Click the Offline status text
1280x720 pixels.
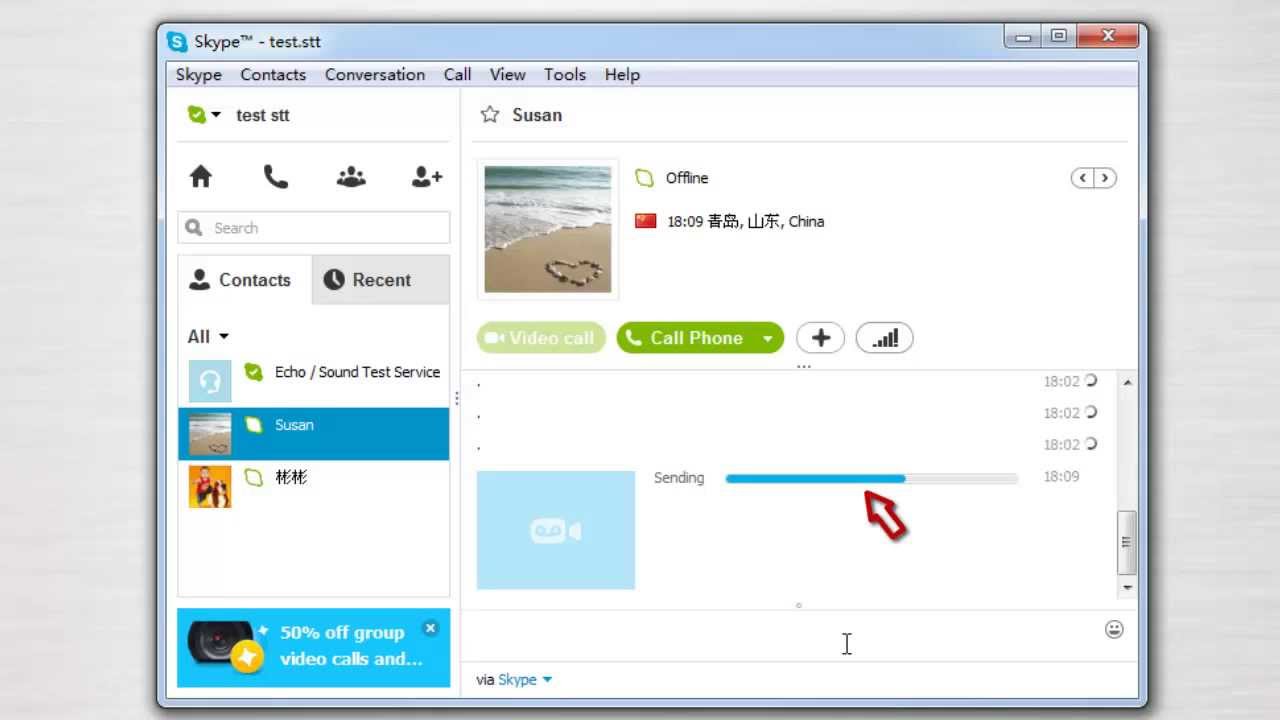[687, 178]
